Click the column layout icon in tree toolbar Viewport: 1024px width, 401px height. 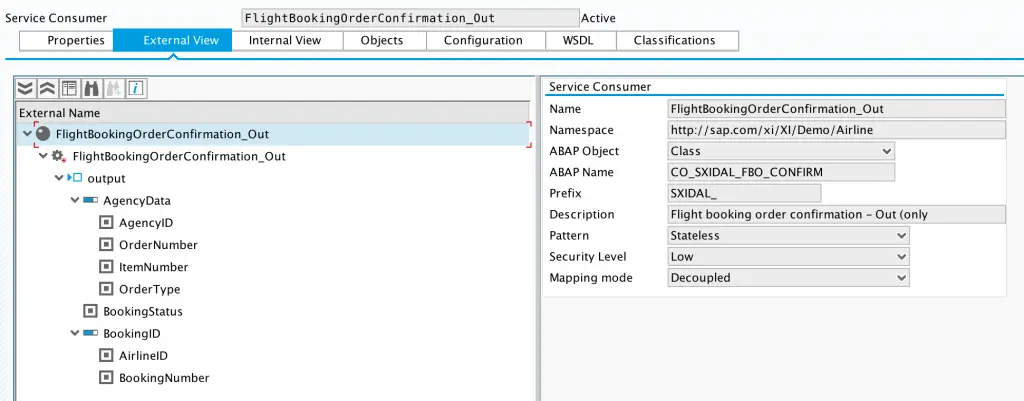point(69,89)
